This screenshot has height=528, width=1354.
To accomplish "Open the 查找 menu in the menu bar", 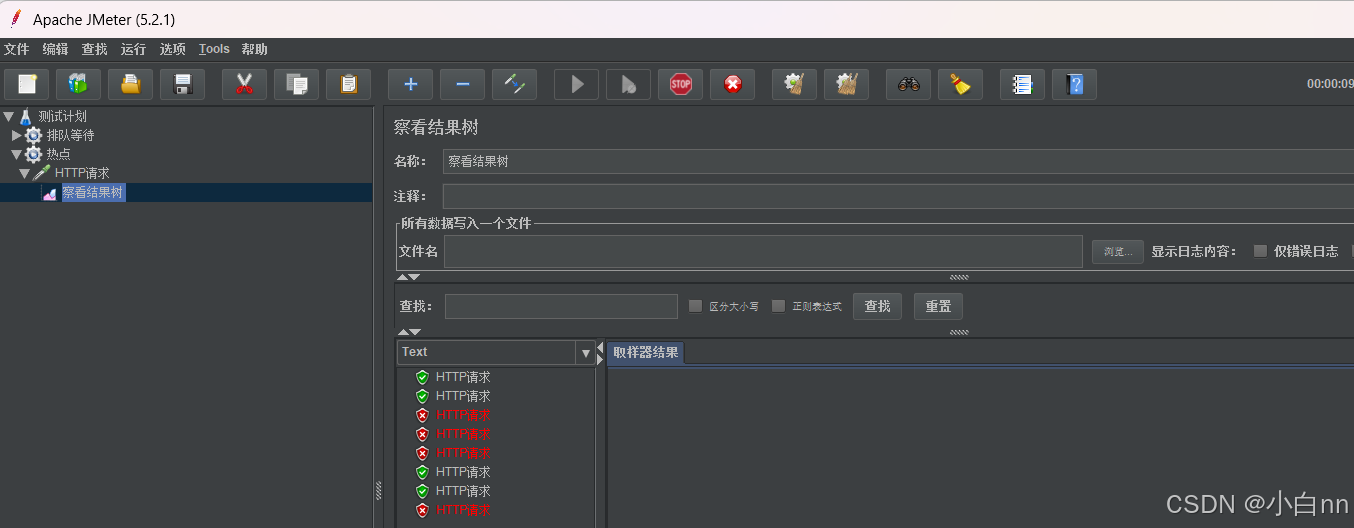I will tap(95, 49).
